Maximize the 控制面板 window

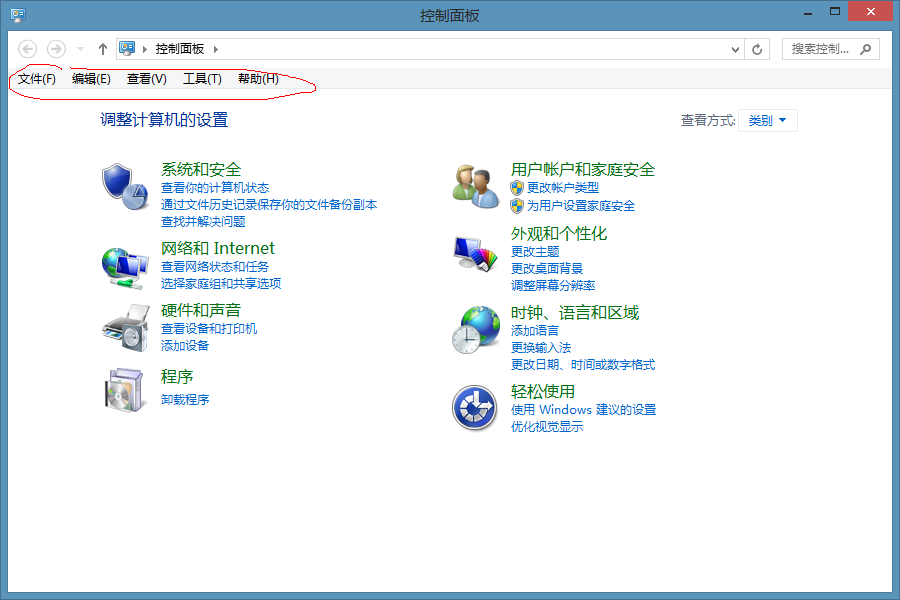click(835, 11)
